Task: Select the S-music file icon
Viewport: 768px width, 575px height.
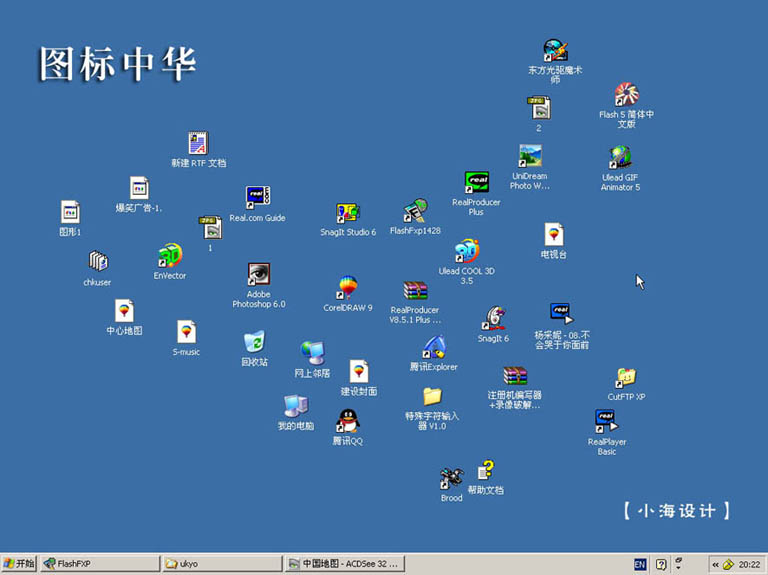Action: click(x=186, y=332)
